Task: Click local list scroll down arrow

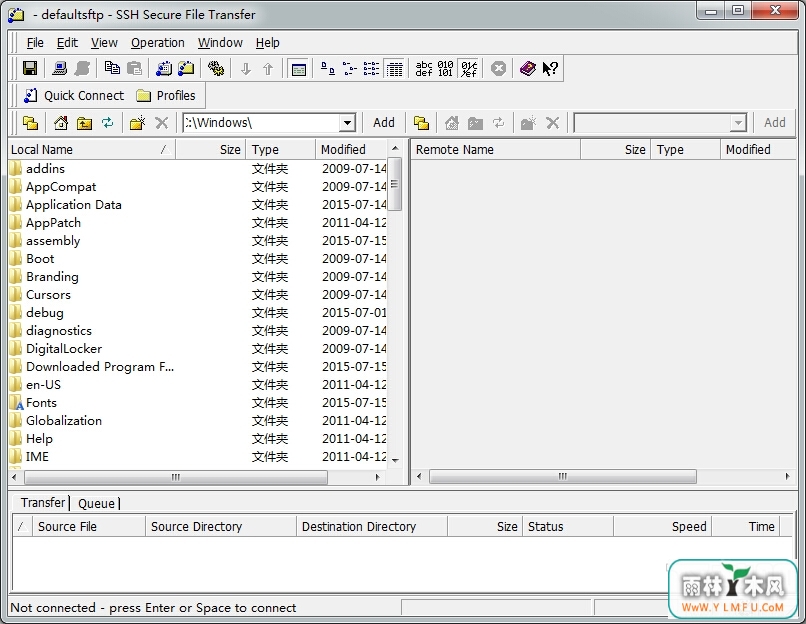Action: tap(395, 460)
